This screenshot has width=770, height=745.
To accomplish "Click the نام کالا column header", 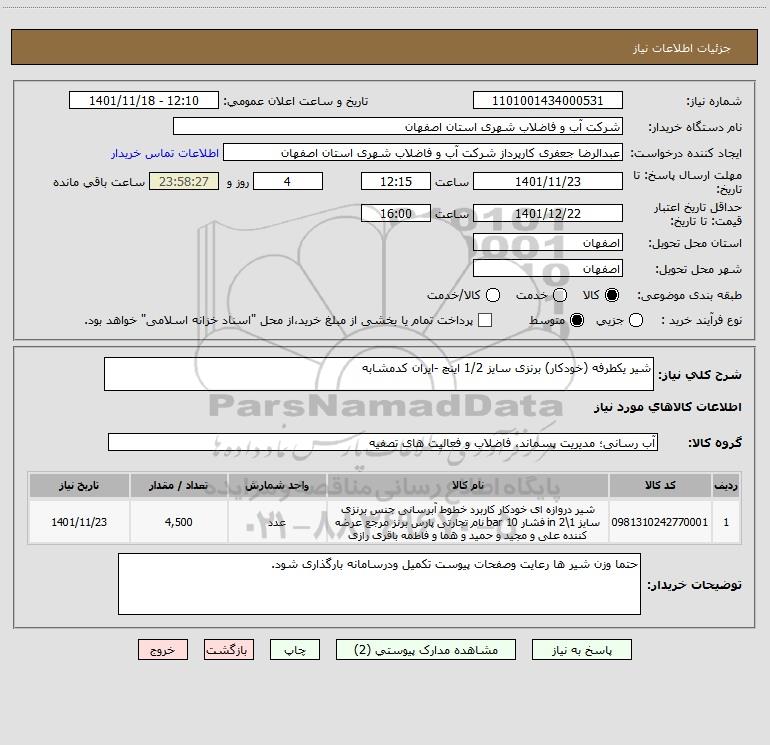I will 468,485.
